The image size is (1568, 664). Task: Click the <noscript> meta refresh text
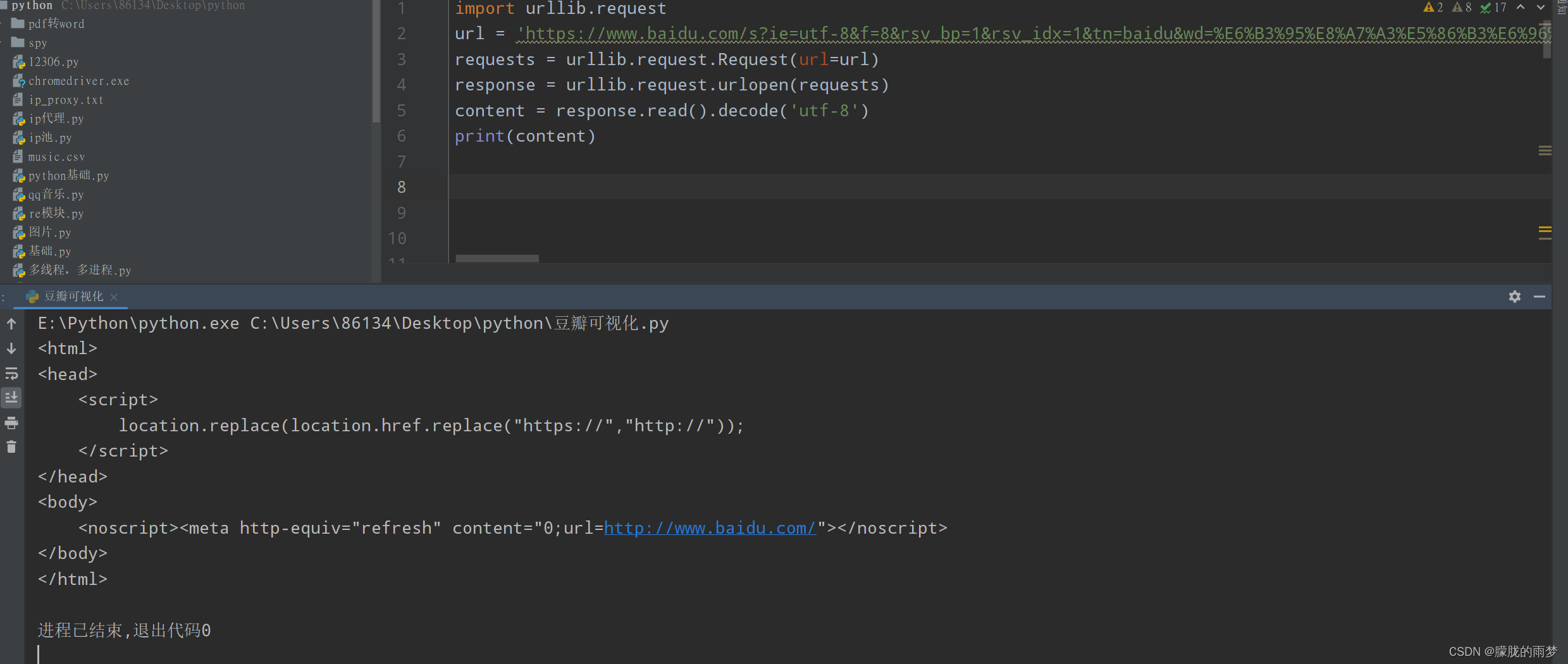click(512, 528)
